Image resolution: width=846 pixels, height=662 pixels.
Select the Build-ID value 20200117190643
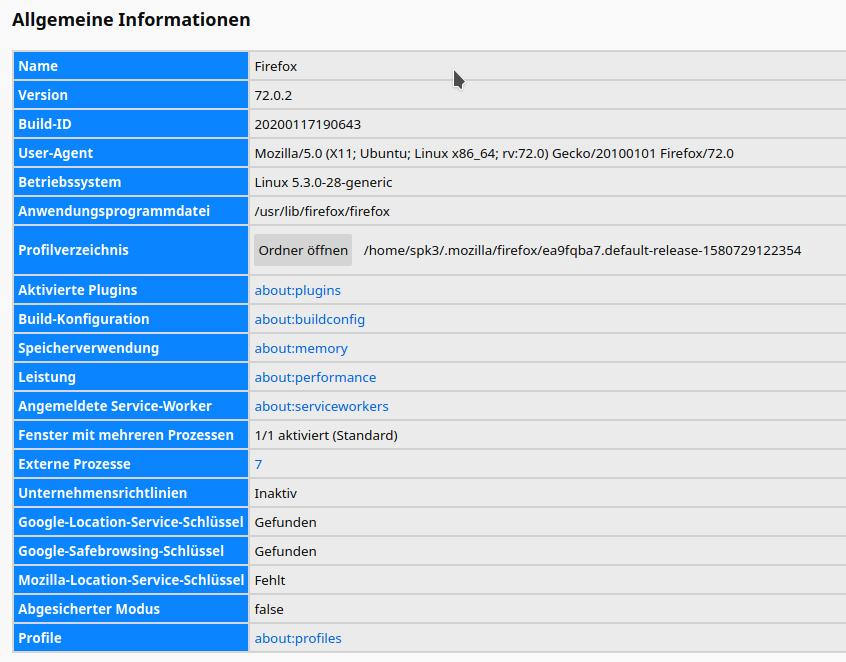pyautogui.click(x=308, y=125)
